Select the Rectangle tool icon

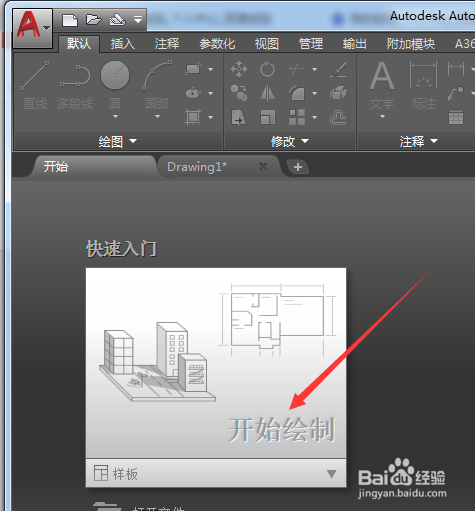click(x=193, y=69)
